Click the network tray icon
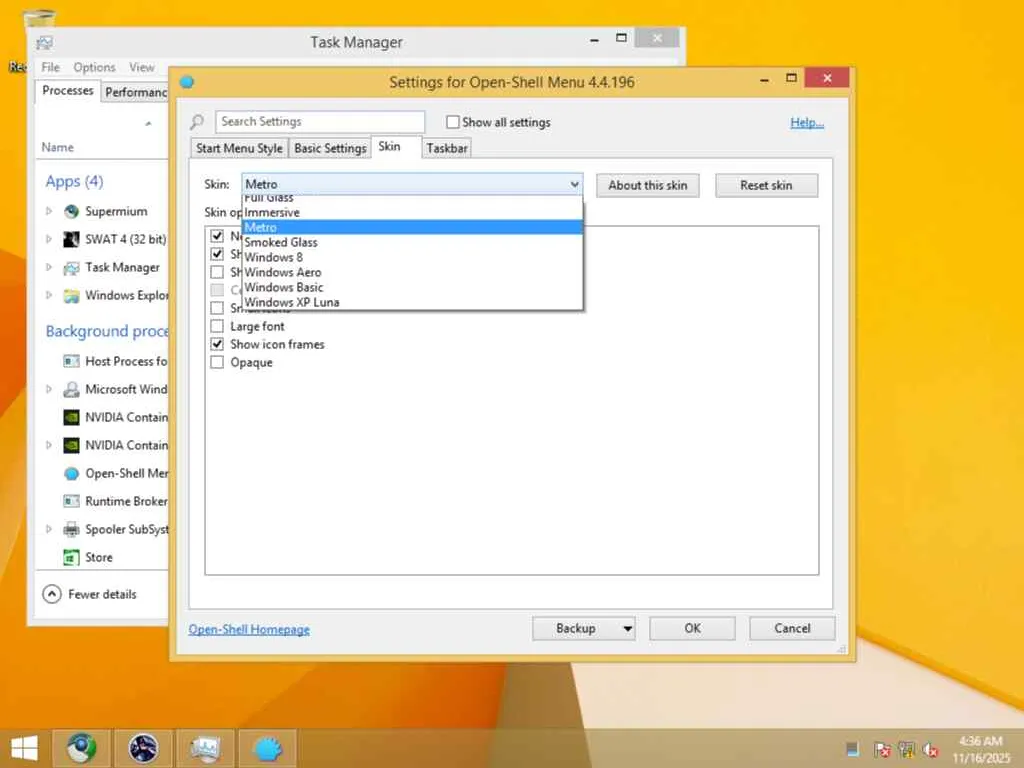Viewport: 1024px width, 768px height. pos(906,750)
